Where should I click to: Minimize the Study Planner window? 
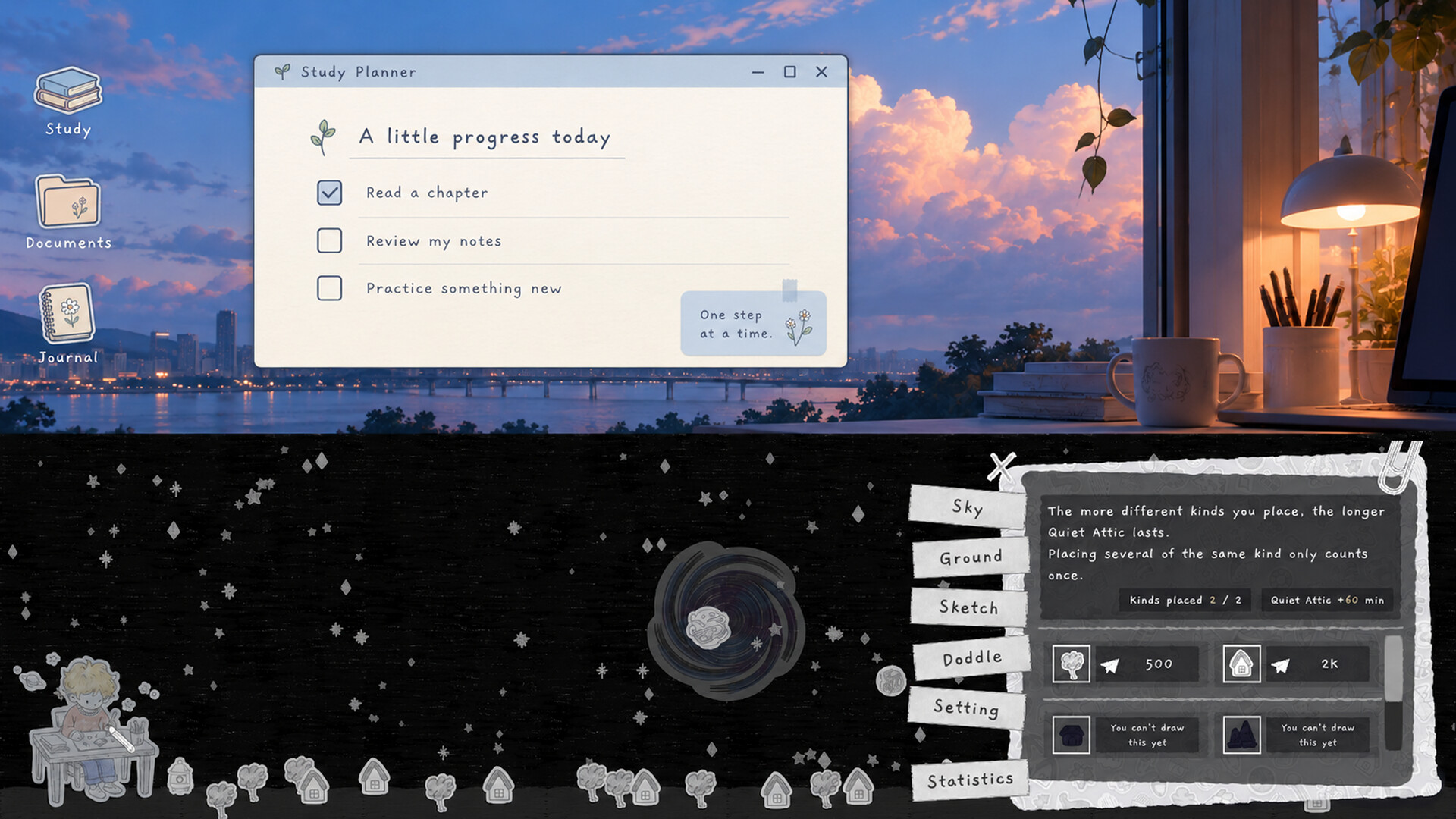click(x=758, y=72)
